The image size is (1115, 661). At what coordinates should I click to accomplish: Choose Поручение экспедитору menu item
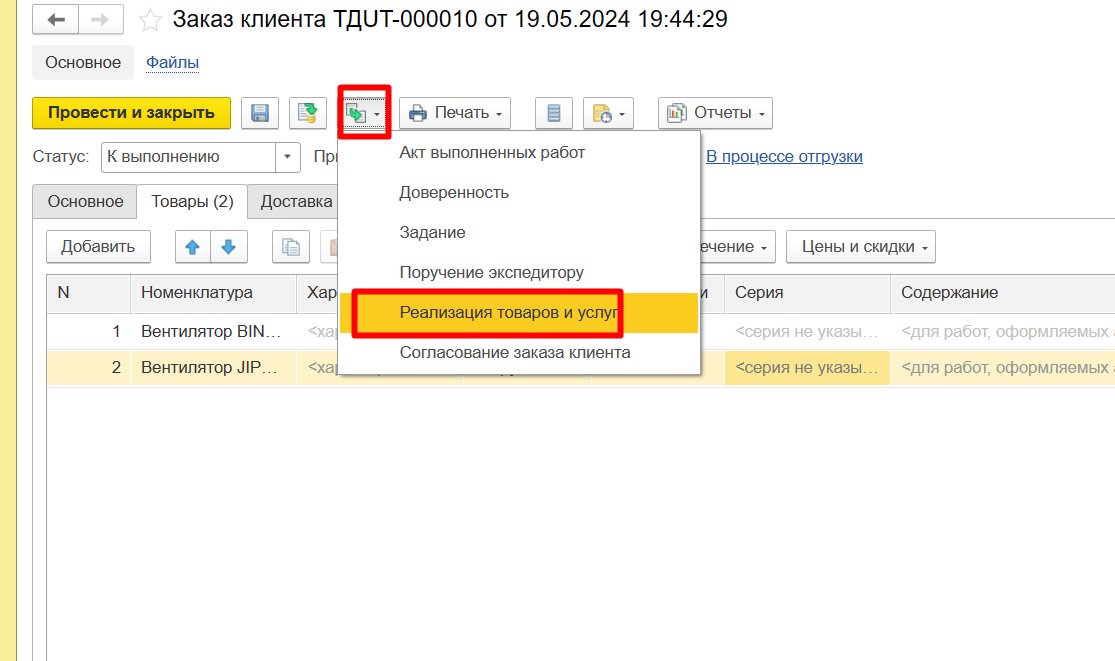tap(519, 272)
